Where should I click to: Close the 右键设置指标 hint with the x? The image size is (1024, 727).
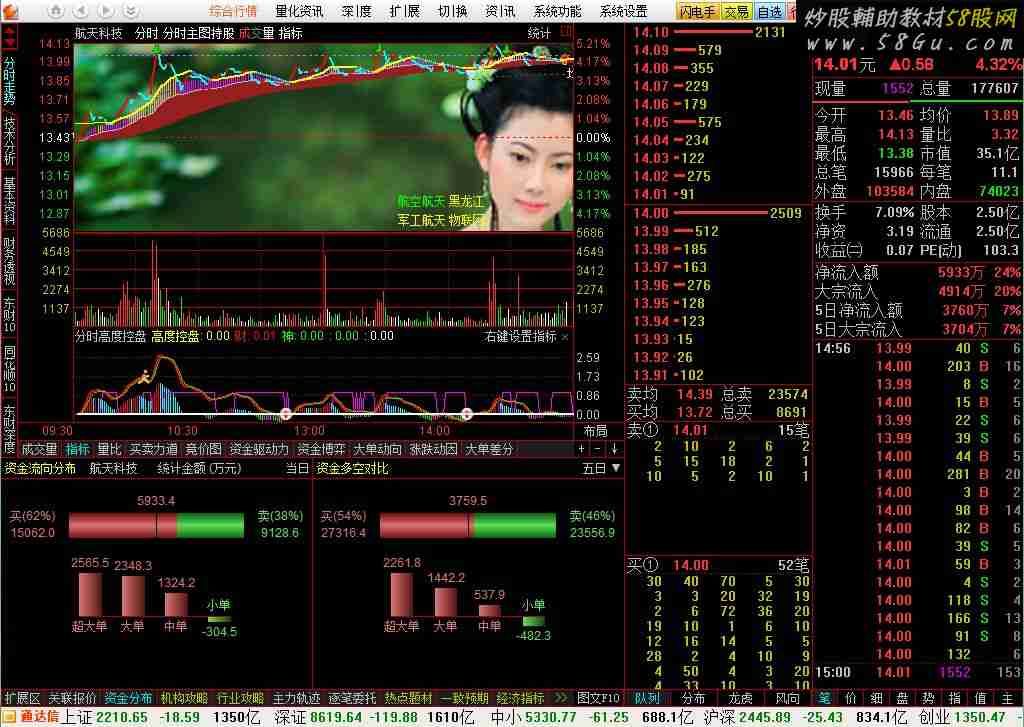tap(566, 337)
